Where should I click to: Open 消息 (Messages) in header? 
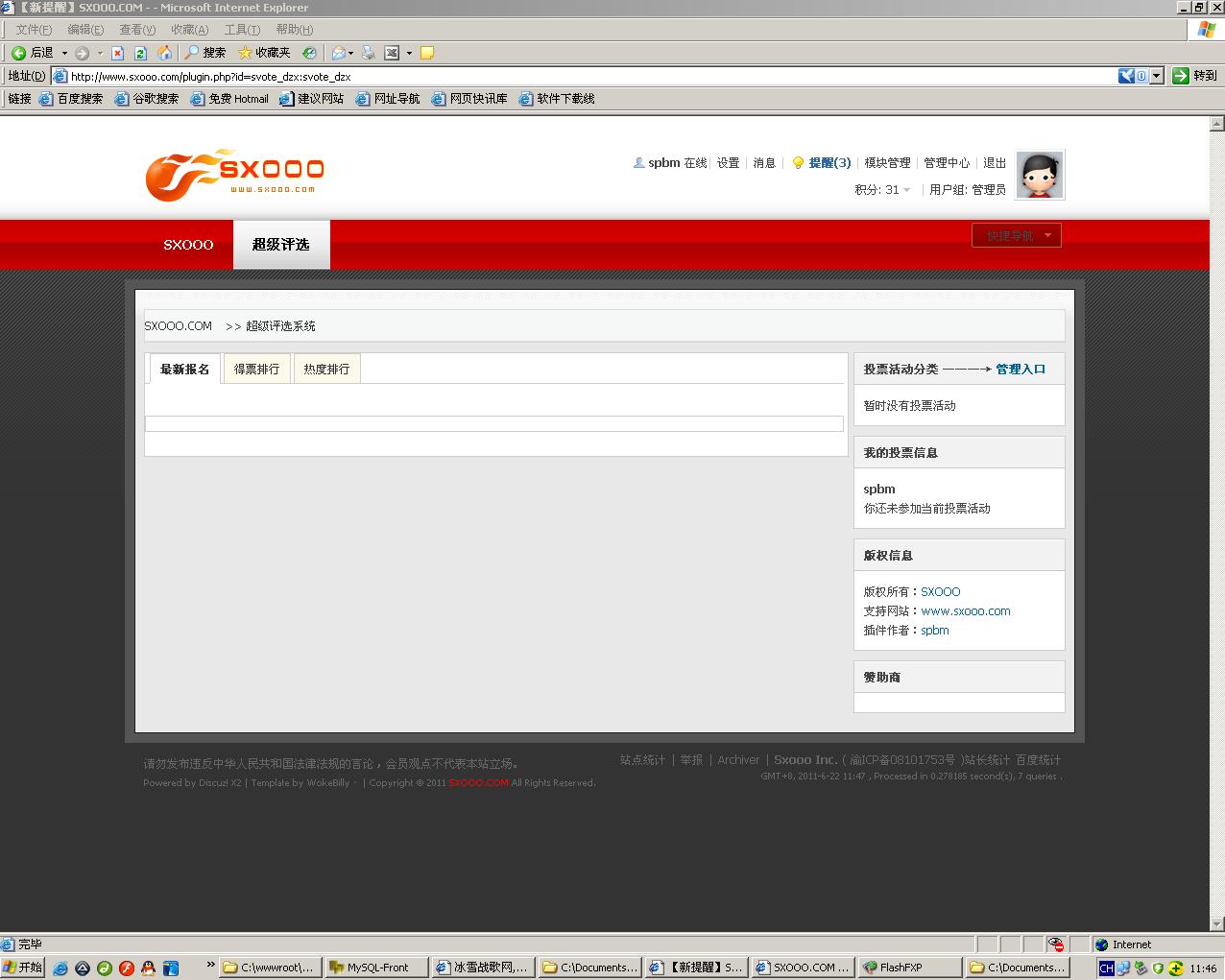click(x=764, y=162)
